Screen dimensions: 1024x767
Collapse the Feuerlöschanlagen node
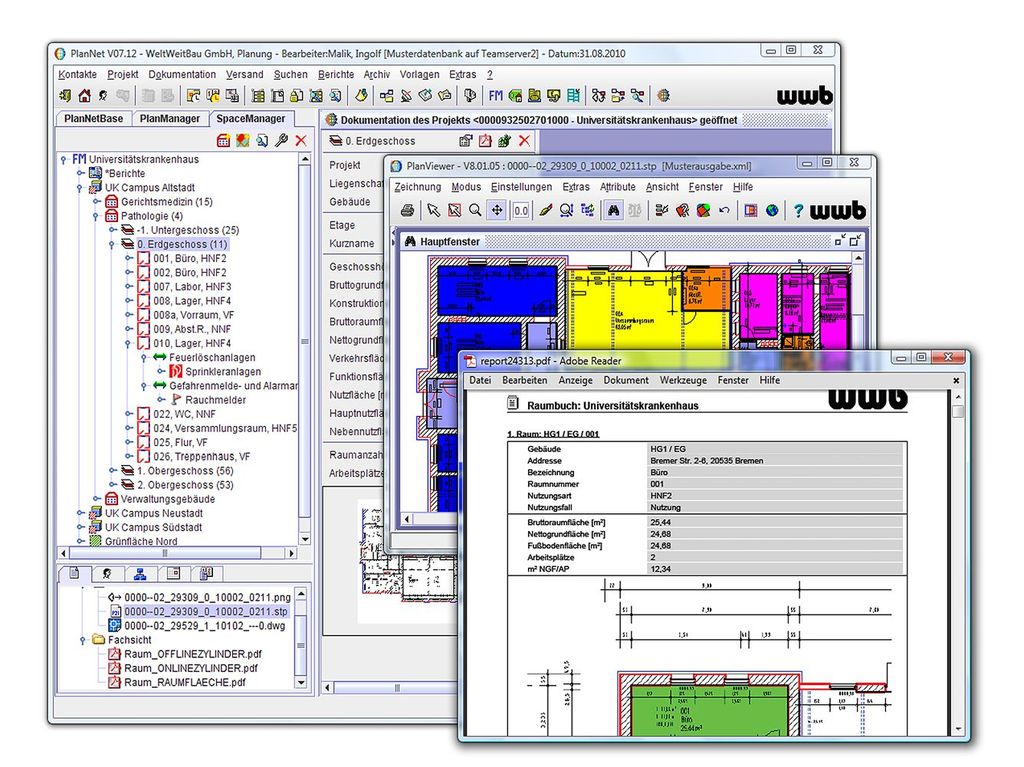click(x=144, y=358)
